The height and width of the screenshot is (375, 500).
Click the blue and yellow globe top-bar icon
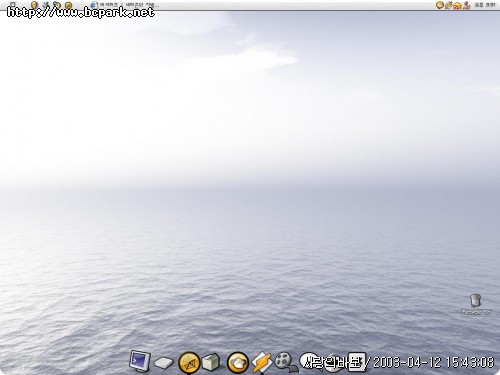(x=57, y=5)
